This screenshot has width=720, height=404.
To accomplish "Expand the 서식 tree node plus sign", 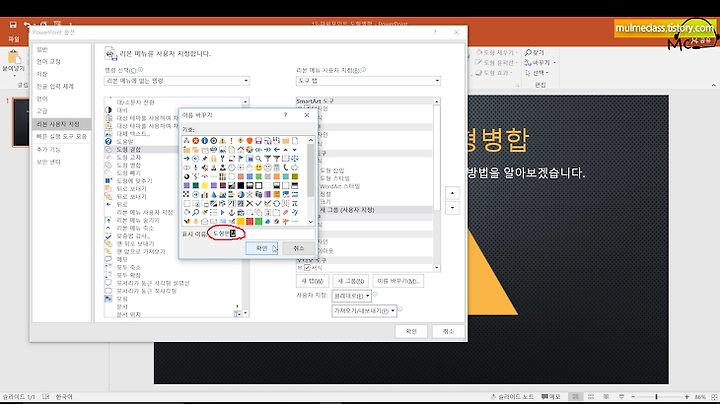I will click(300, 267).
